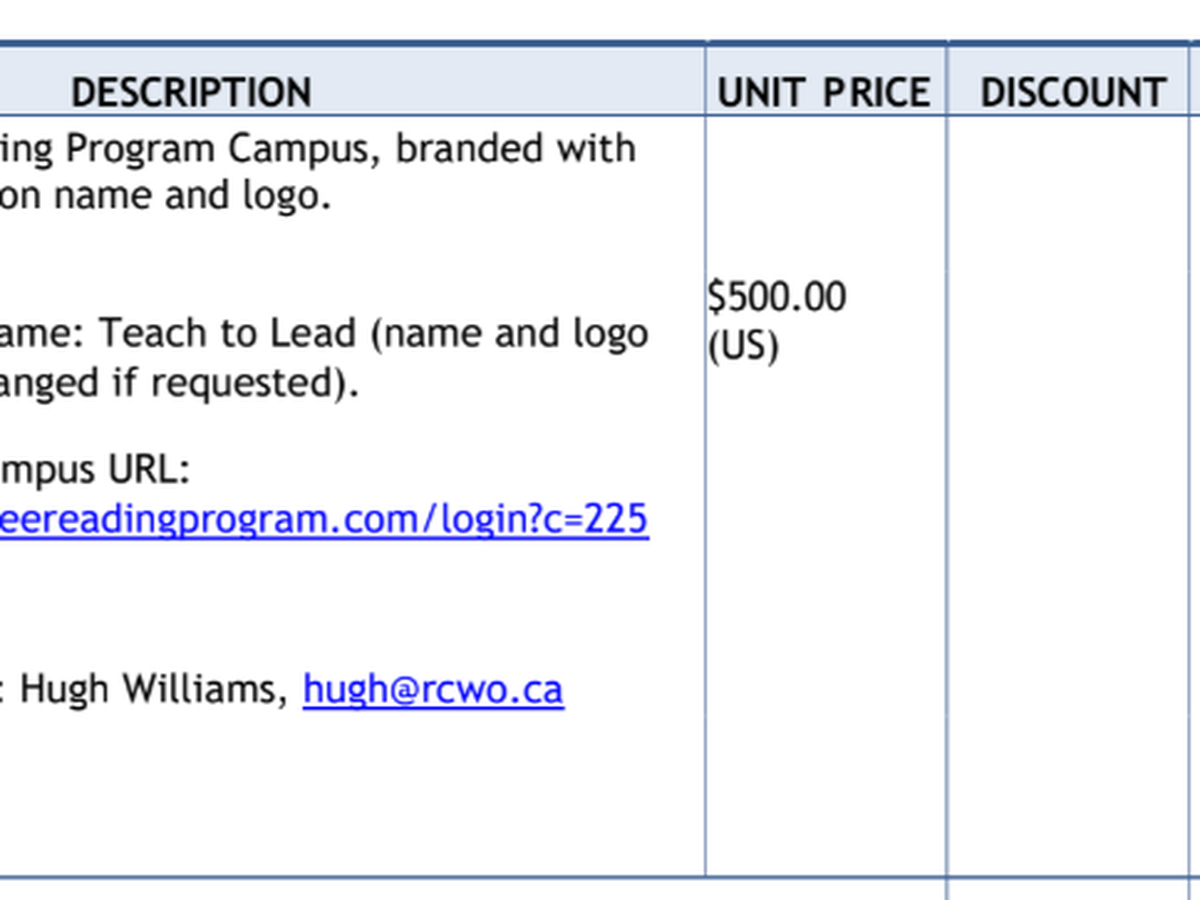Viewport: 1200px width, 900px height.
Task: Click the (US) currency text
Action: (742, 345)
